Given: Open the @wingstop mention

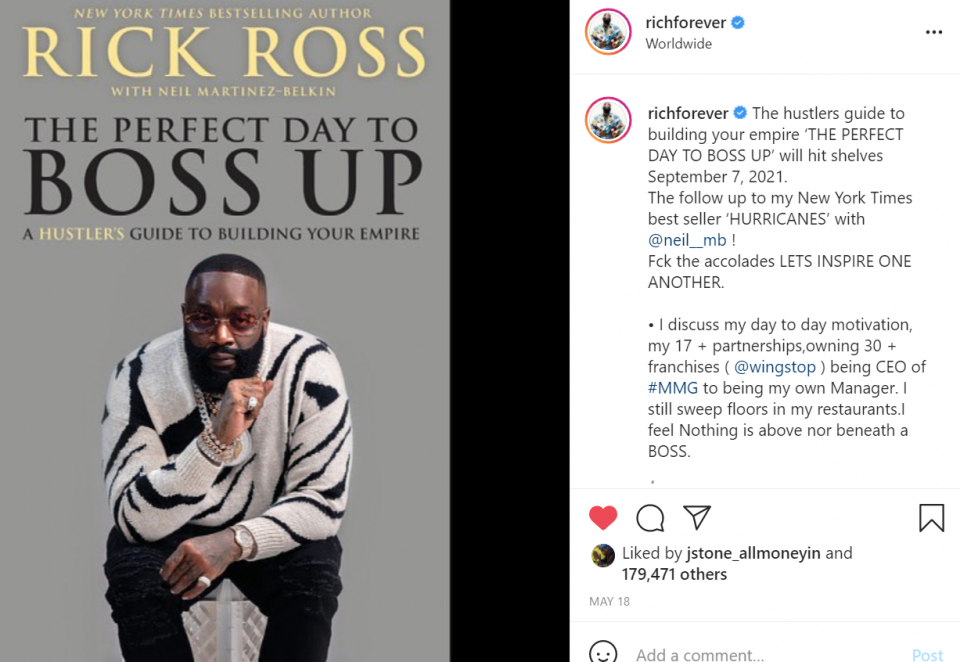Looking at the screenshot, I should [774, 367].
